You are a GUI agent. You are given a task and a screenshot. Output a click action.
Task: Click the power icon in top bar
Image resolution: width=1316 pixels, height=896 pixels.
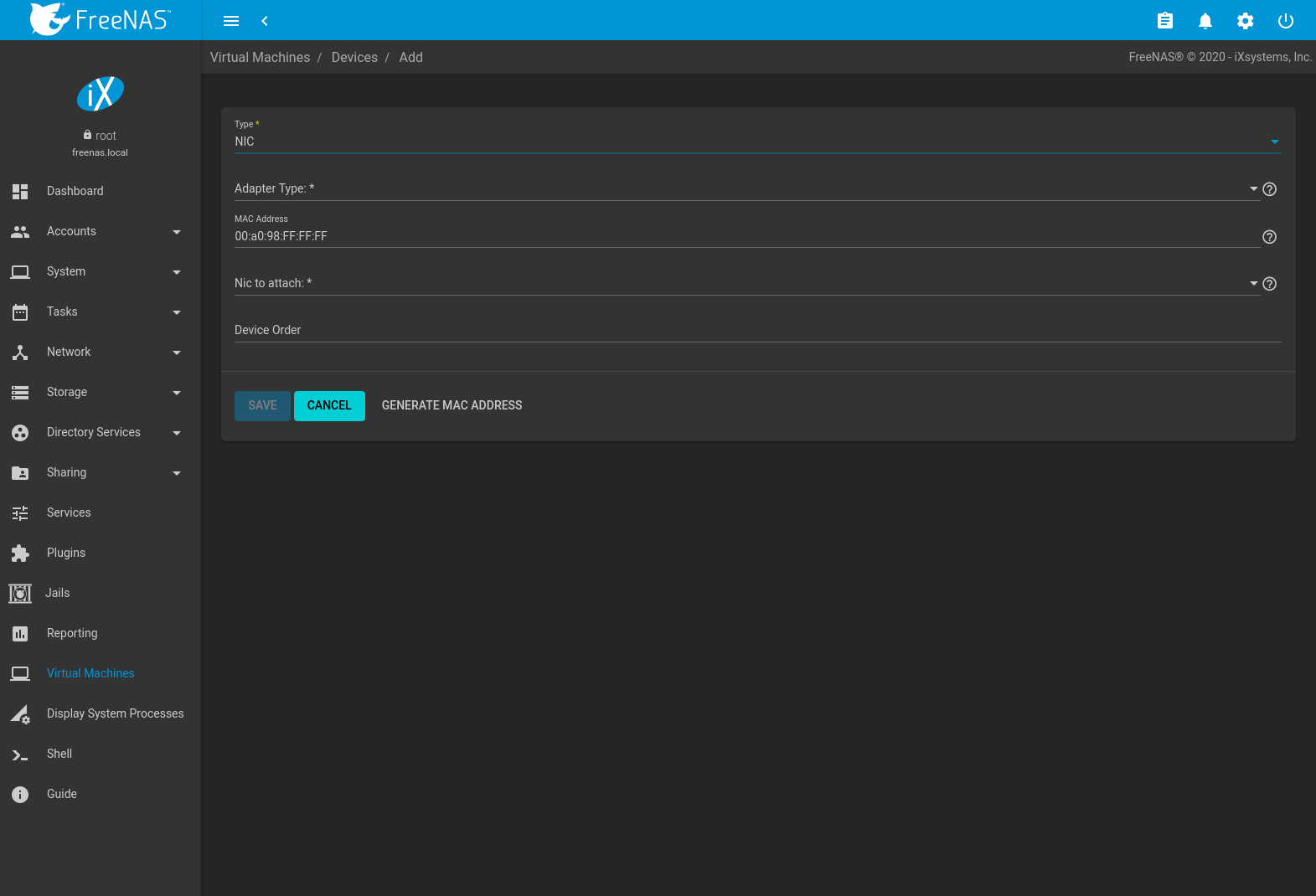point(1285,21)
